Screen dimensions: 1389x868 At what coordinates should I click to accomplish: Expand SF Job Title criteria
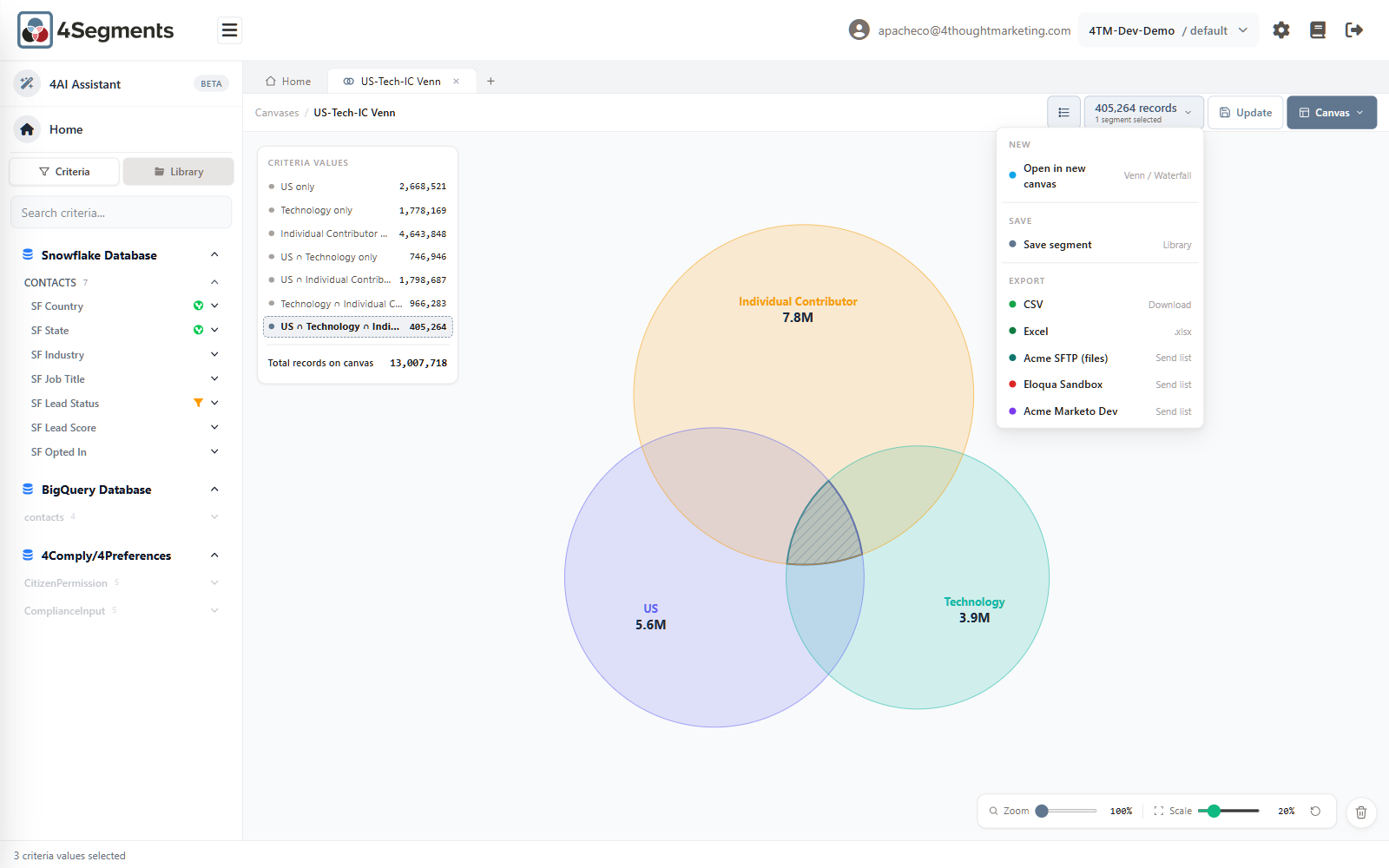pos(214,378)
